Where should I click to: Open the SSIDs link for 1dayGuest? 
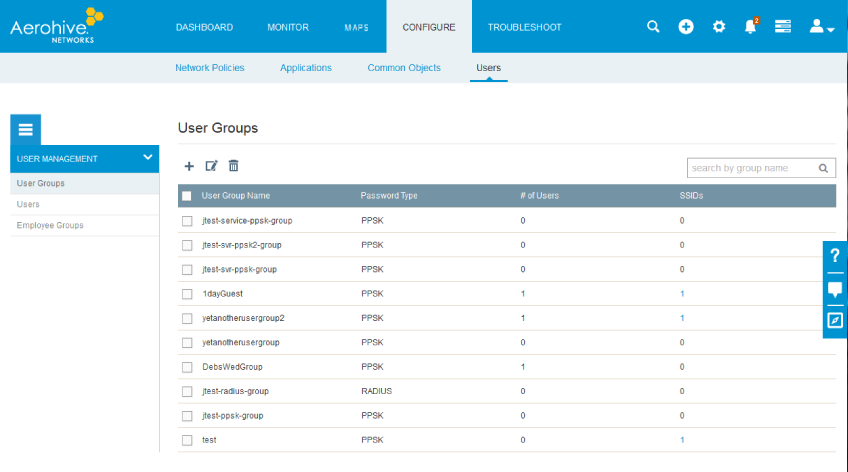pos(682,294)
